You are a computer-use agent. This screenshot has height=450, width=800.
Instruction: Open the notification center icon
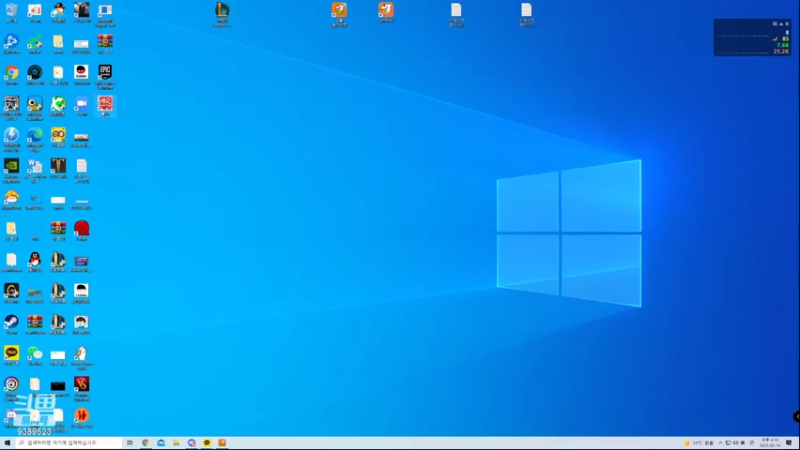pyautogui.click(x=789, y=443)
